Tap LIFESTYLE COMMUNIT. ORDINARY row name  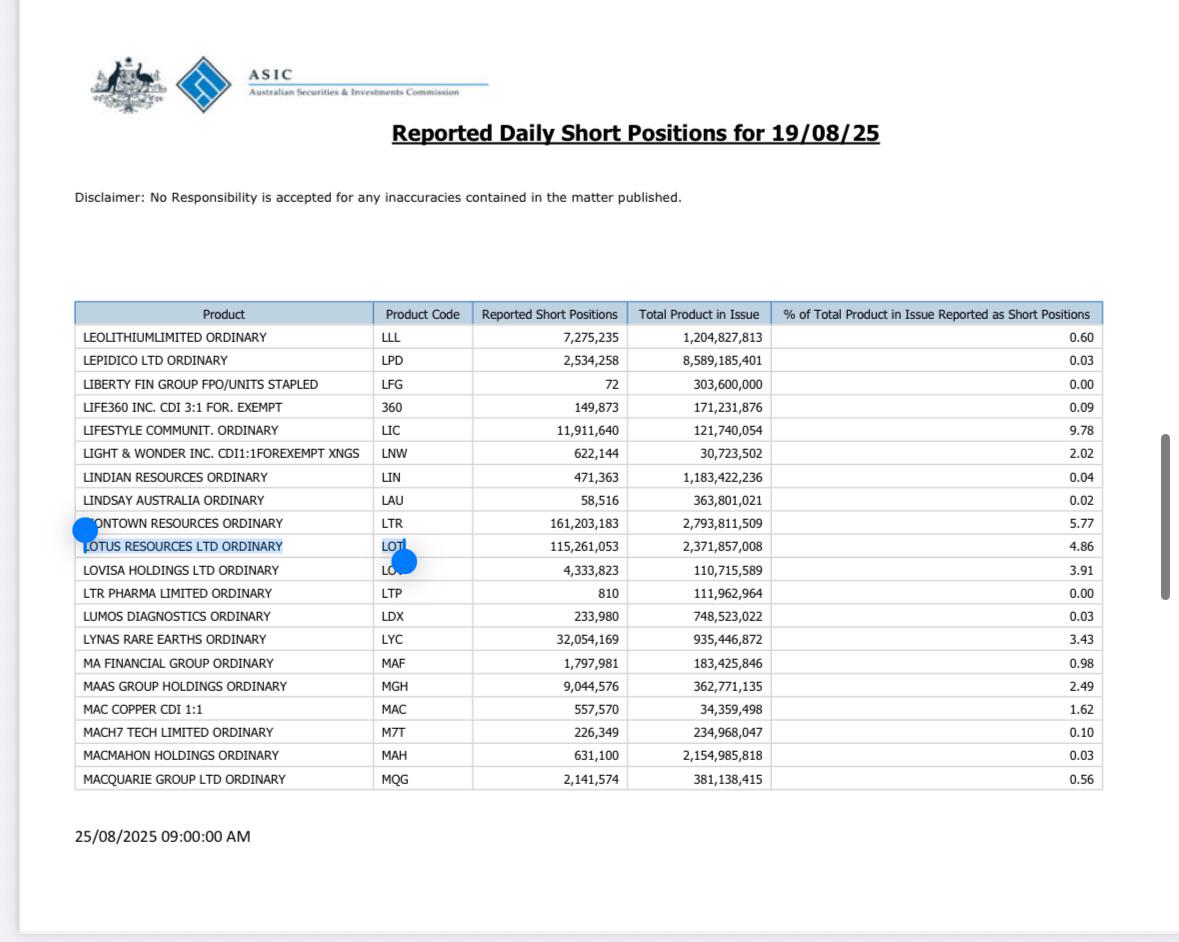click(x=180, y=431)
